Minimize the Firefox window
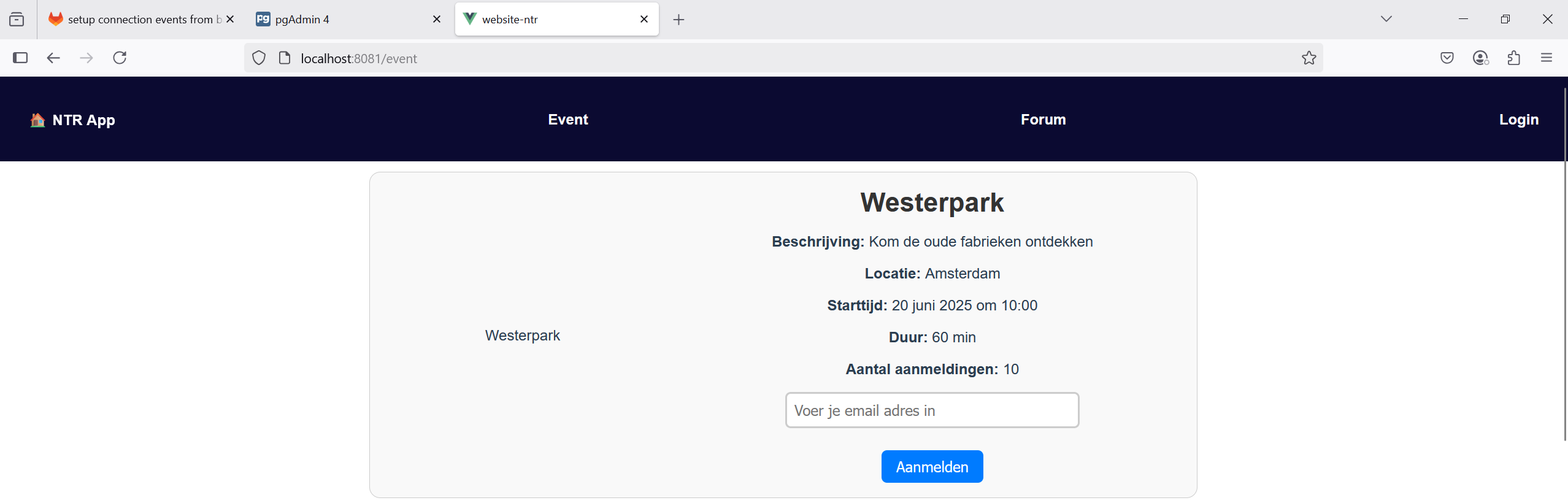Screen dimensions: 1568x503 [x=1463, y=19]
